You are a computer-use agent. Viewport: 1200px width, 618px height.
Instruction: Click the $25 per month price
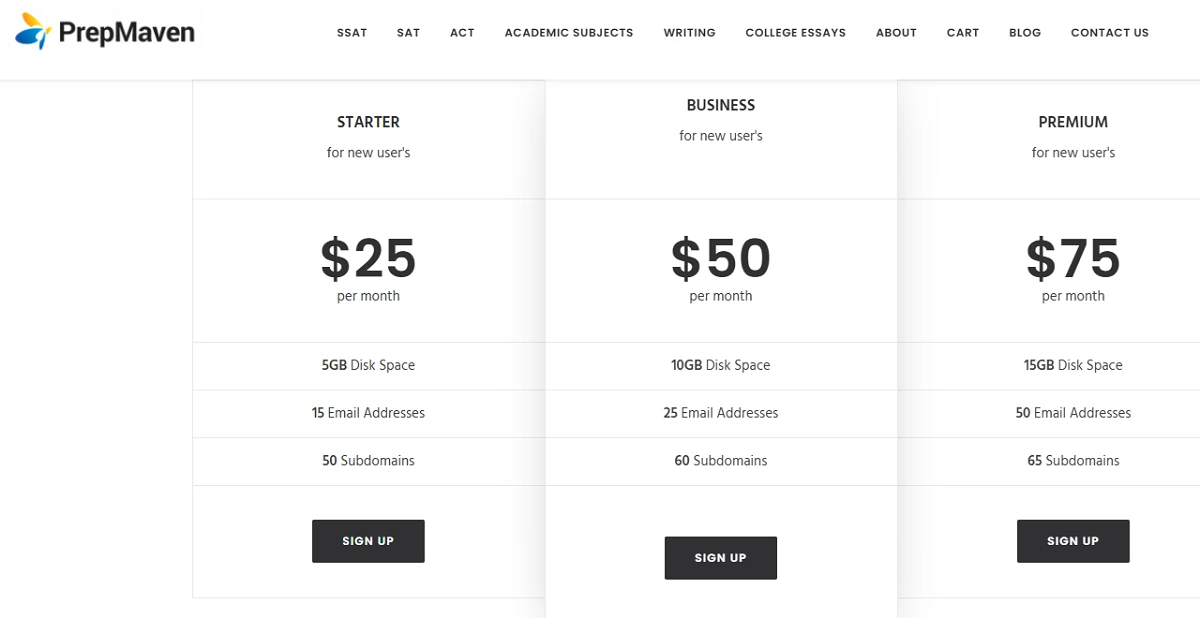pos(368,259)
